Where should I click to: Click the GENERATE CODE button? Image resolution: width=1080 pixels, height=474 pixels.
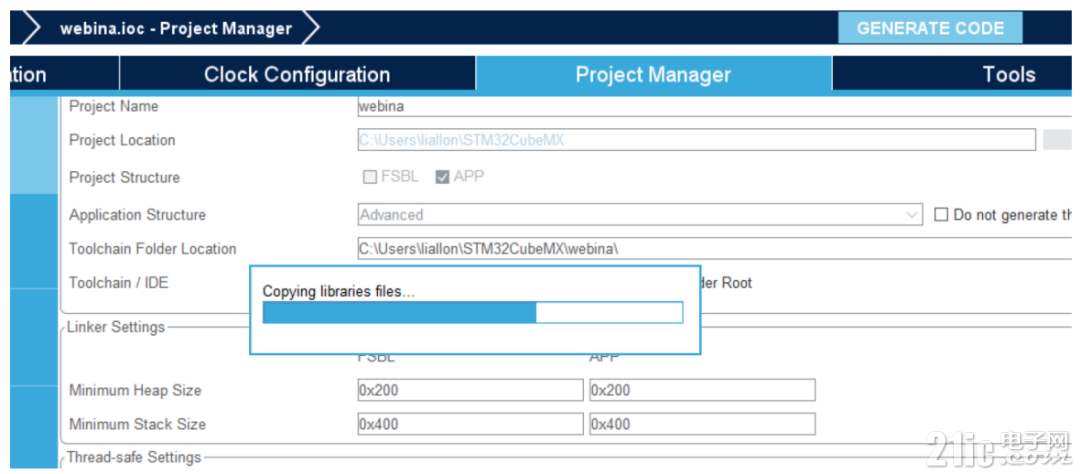point(930,28)
